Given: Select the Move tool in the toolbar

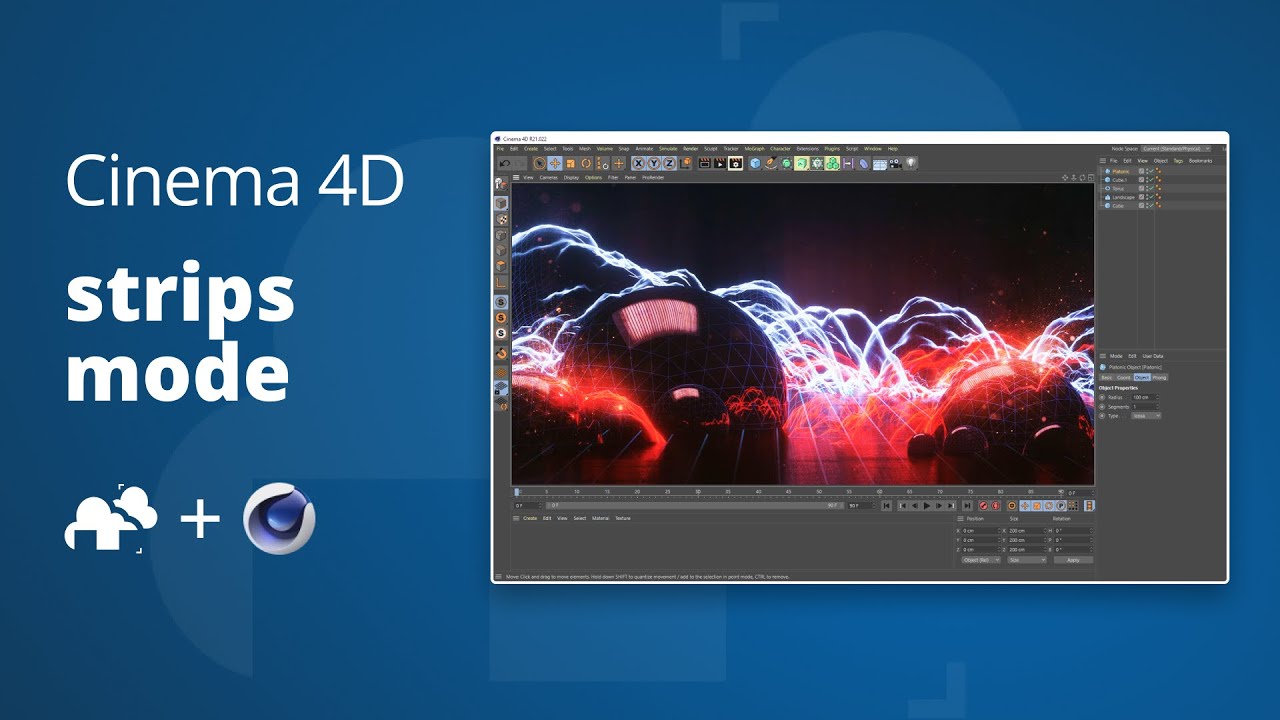Looking at the screenshot, I should [554, 163].
